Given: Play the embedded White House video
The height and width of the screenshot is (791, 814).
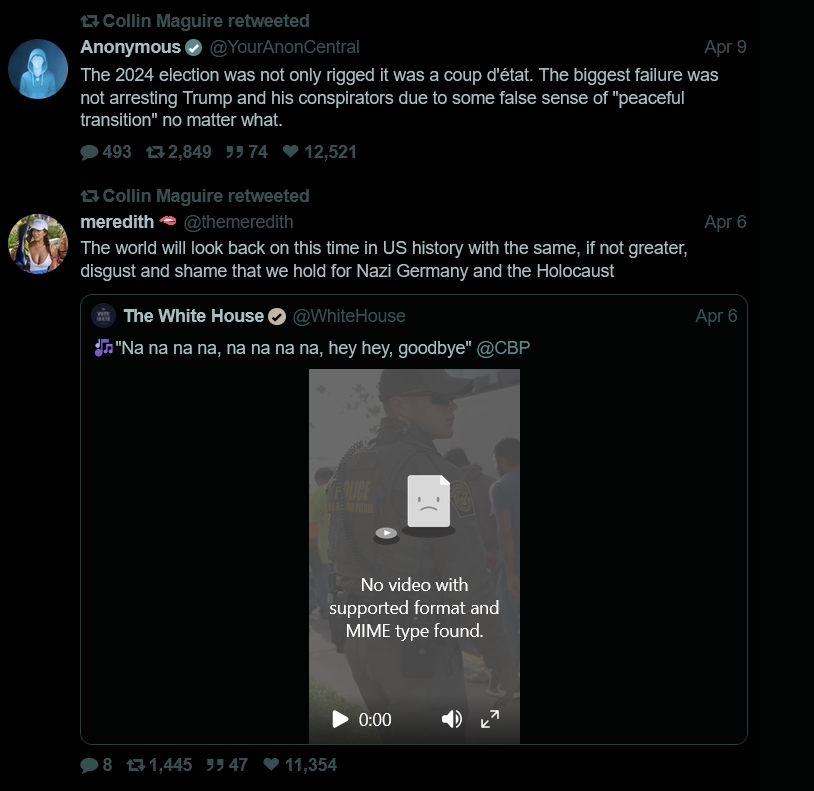Looking at the screenshot, I should (x=340, y=719).
